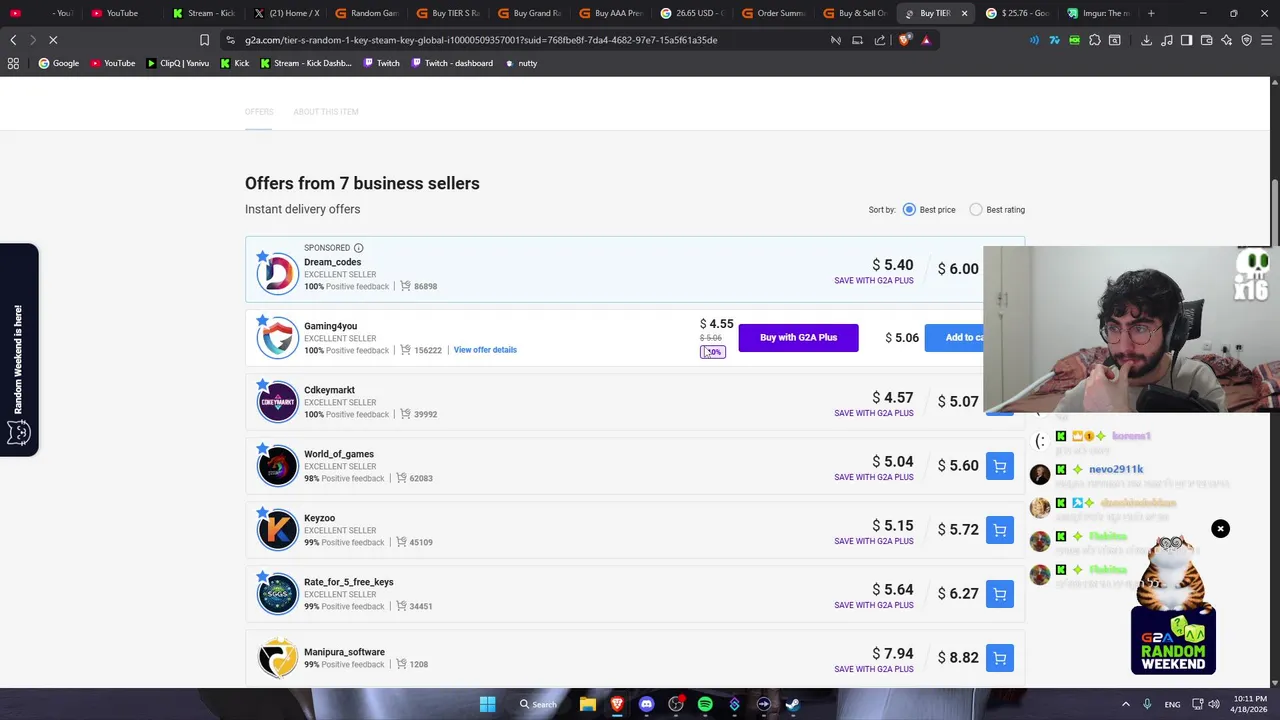Screen dimensions: 1280x720
Task: Click Dream_codes SAVE WITH G2A PLUS
Action: click(874, 281)
